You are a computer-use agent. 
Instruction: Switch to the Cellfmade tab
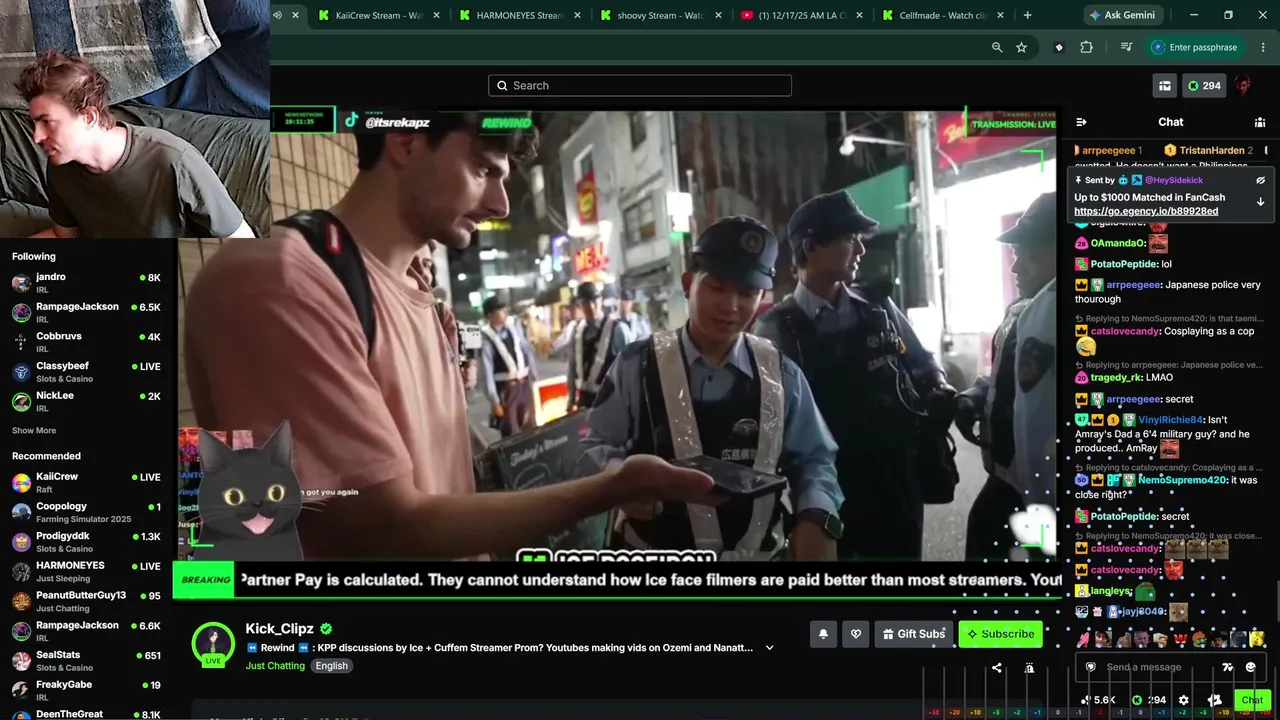point(943,15)
